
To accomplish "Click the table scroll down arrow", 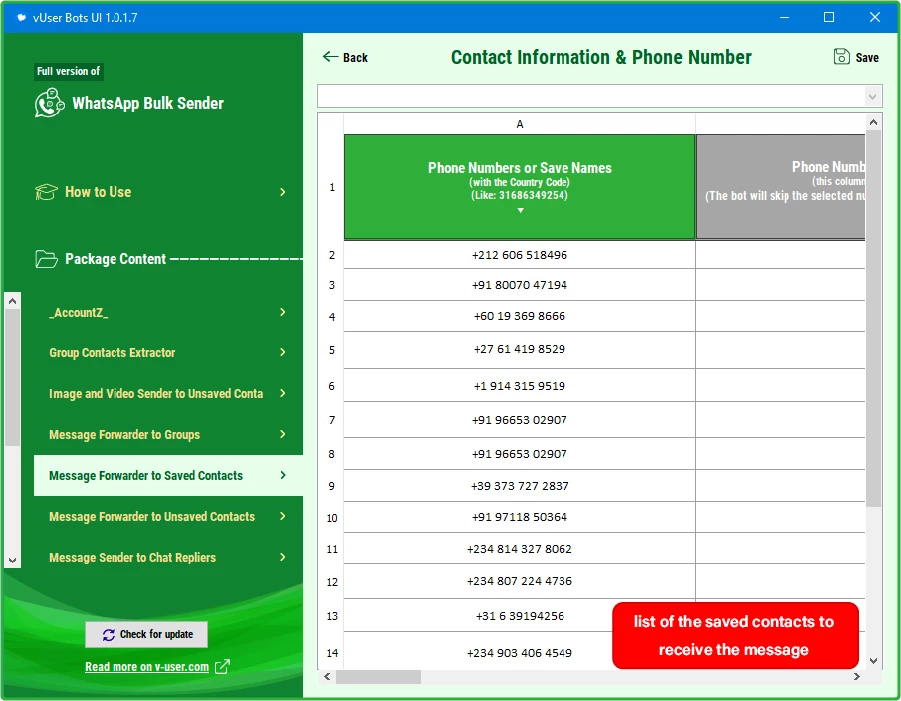I will pyautogui.click(x=873, y=661).
